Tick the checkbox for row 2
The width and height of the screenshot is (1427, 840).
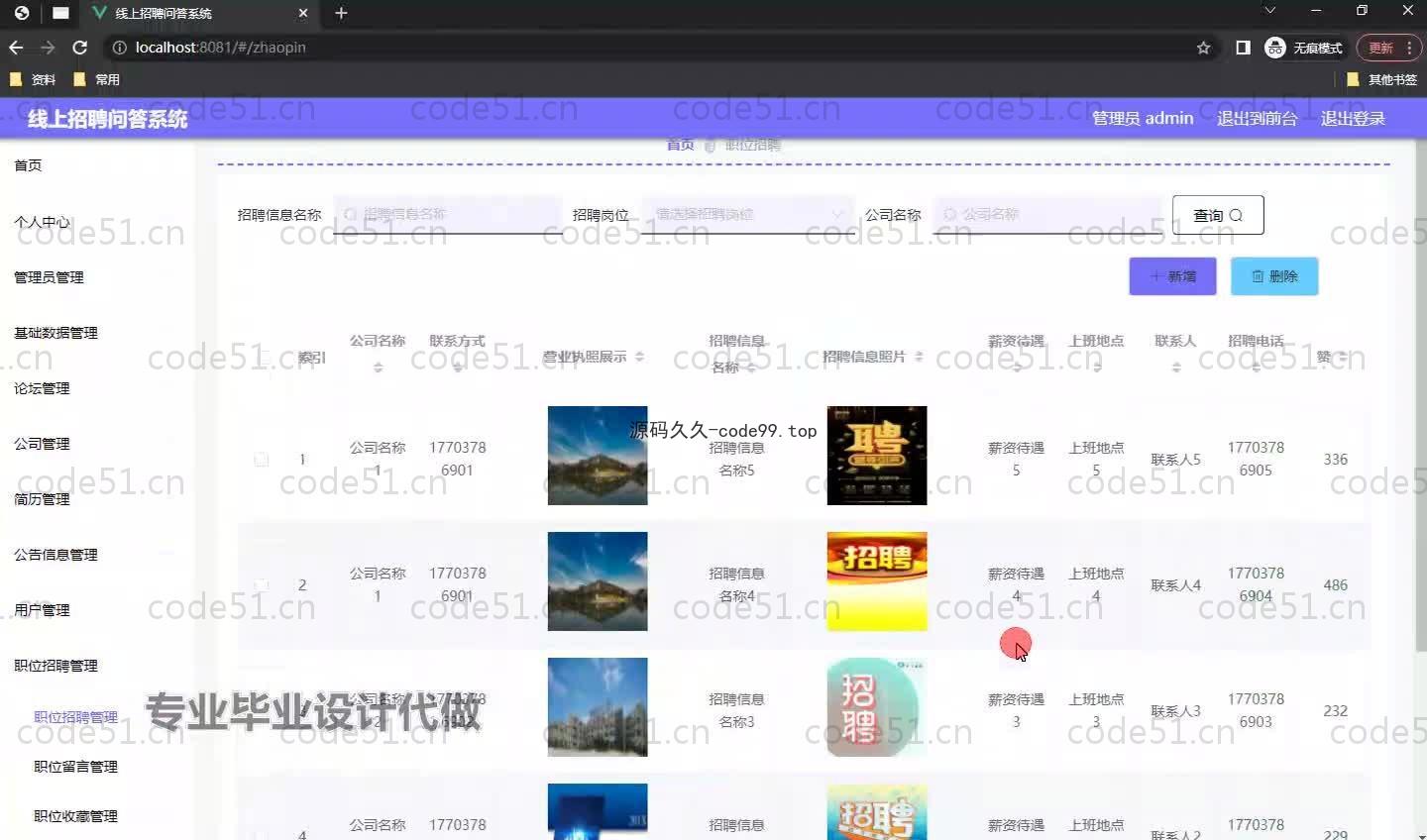coord(262,585)
